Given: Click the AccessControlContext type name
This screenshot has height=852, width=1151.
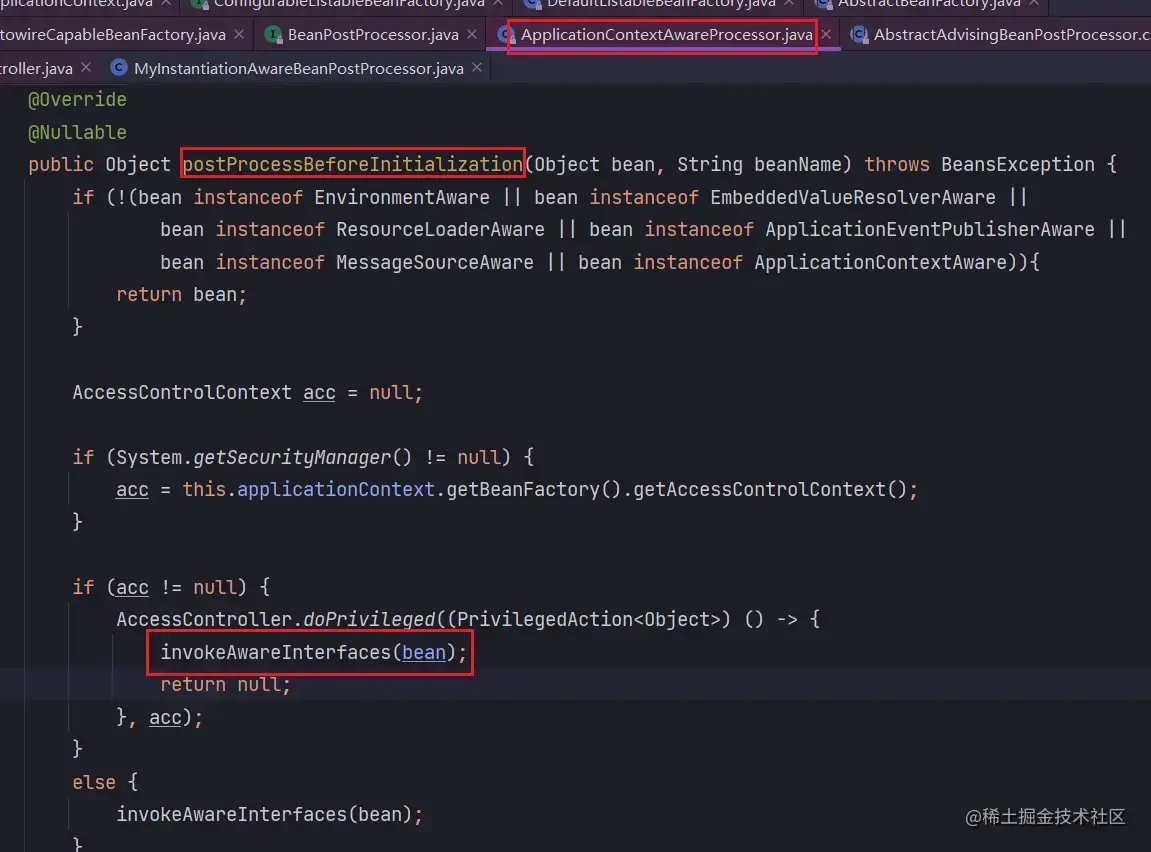Looking at the screenshot, I should (182, 393).
